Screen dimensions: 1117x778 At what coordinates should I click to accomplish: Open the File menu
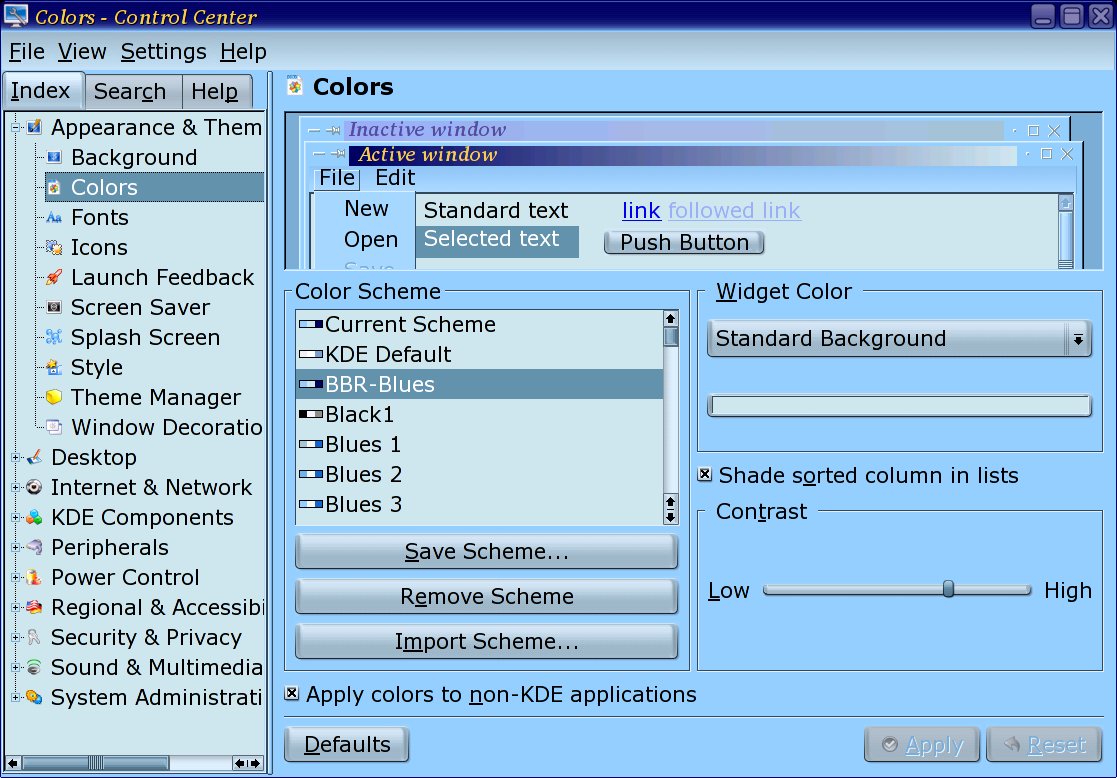tap(27, 52)
